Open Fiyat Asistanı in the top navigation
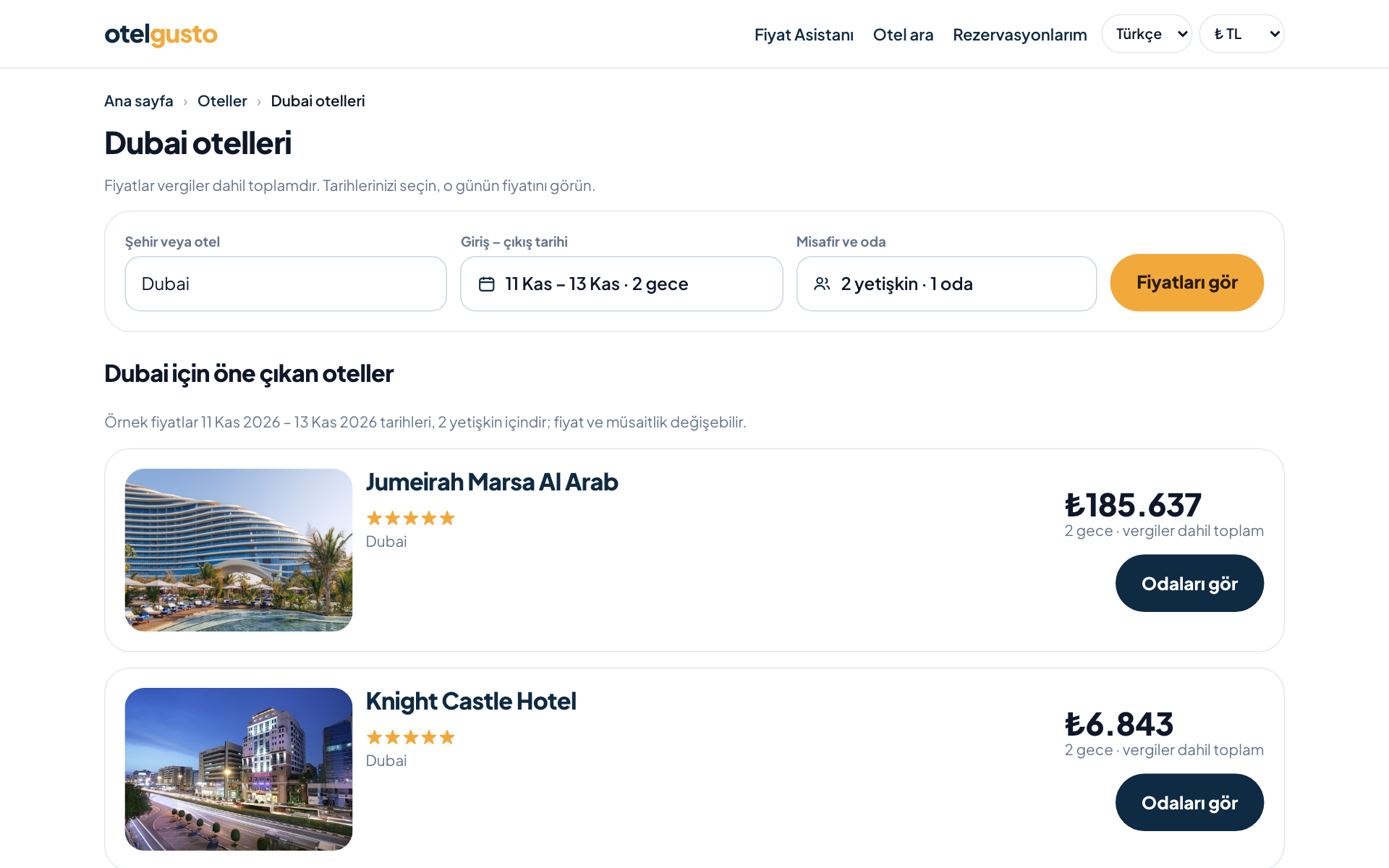1389x868 pixels. [804, 35]
